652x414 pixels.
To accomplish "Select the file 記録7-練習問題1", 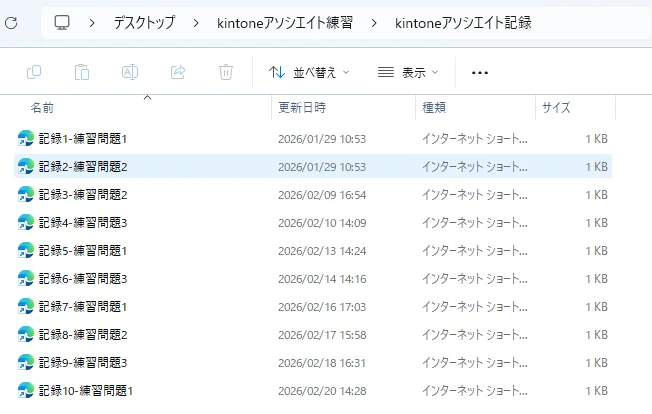I will (83, 307).
